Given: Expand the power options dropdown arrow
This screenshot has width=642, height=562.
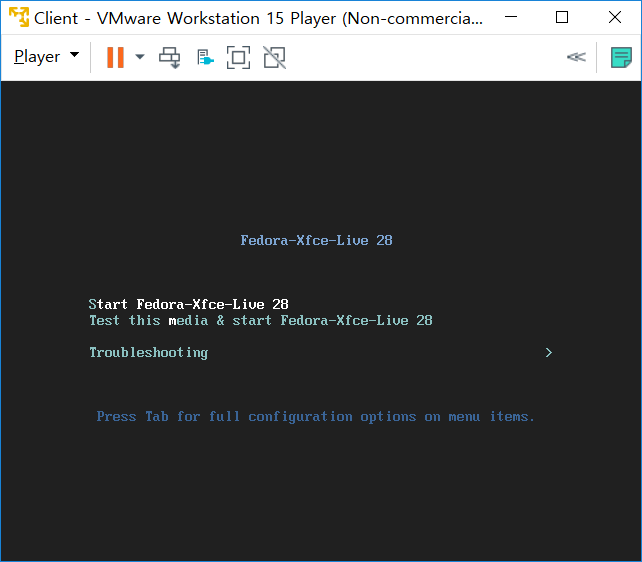Looking at the screenshot, I should point(140,57).
